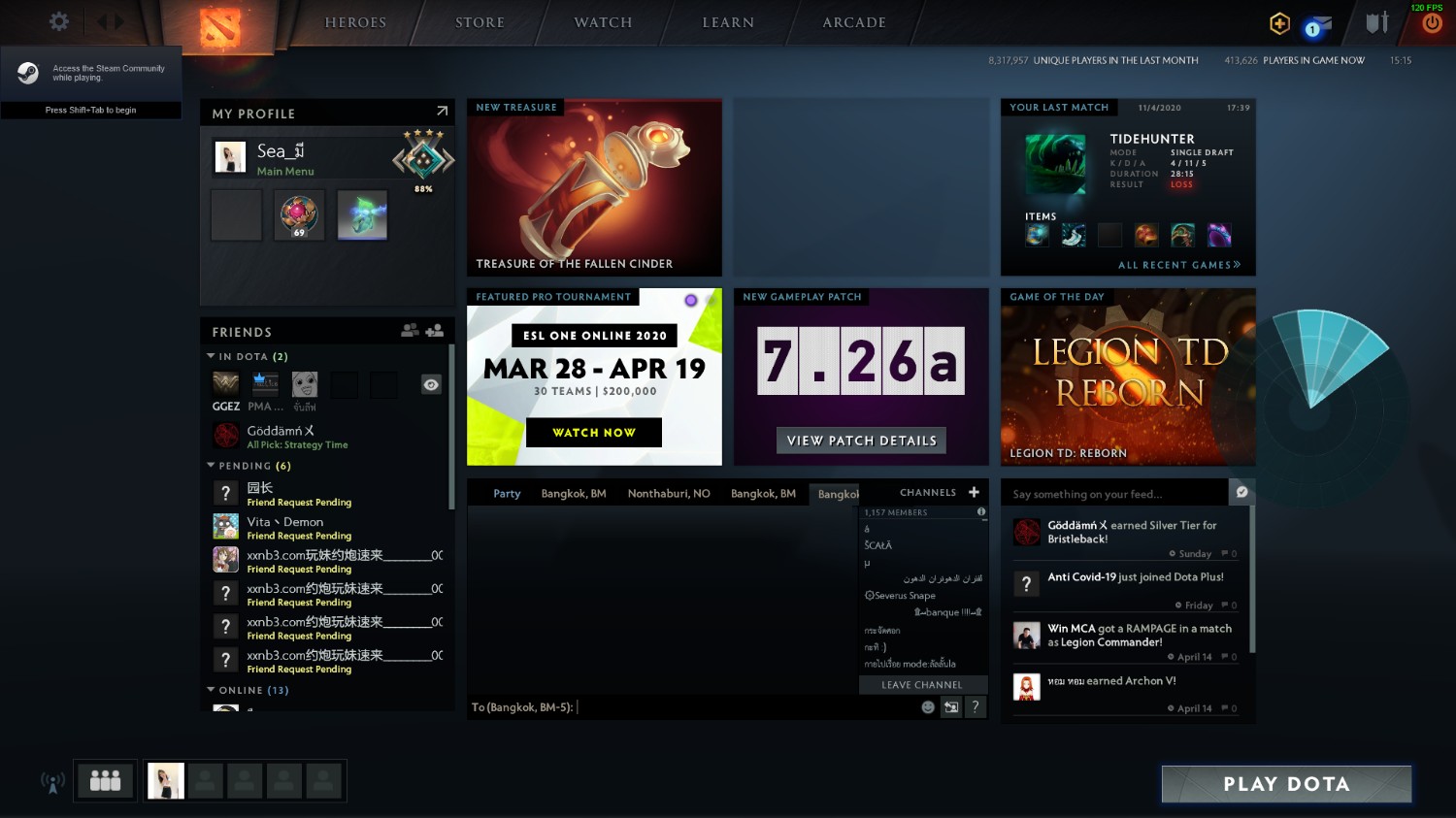Open the STORE menu
The width and height of the screenshot is (1456, 818).
tap(480, 22)
